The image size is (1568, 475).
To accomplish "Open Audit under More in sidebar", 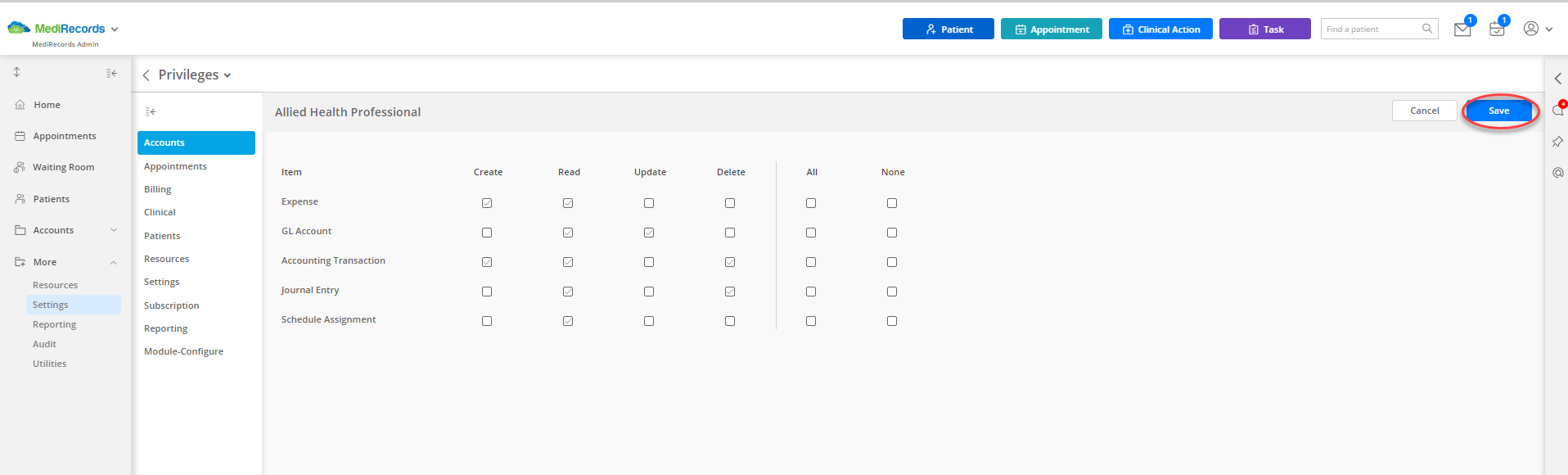I will point(45,344).
